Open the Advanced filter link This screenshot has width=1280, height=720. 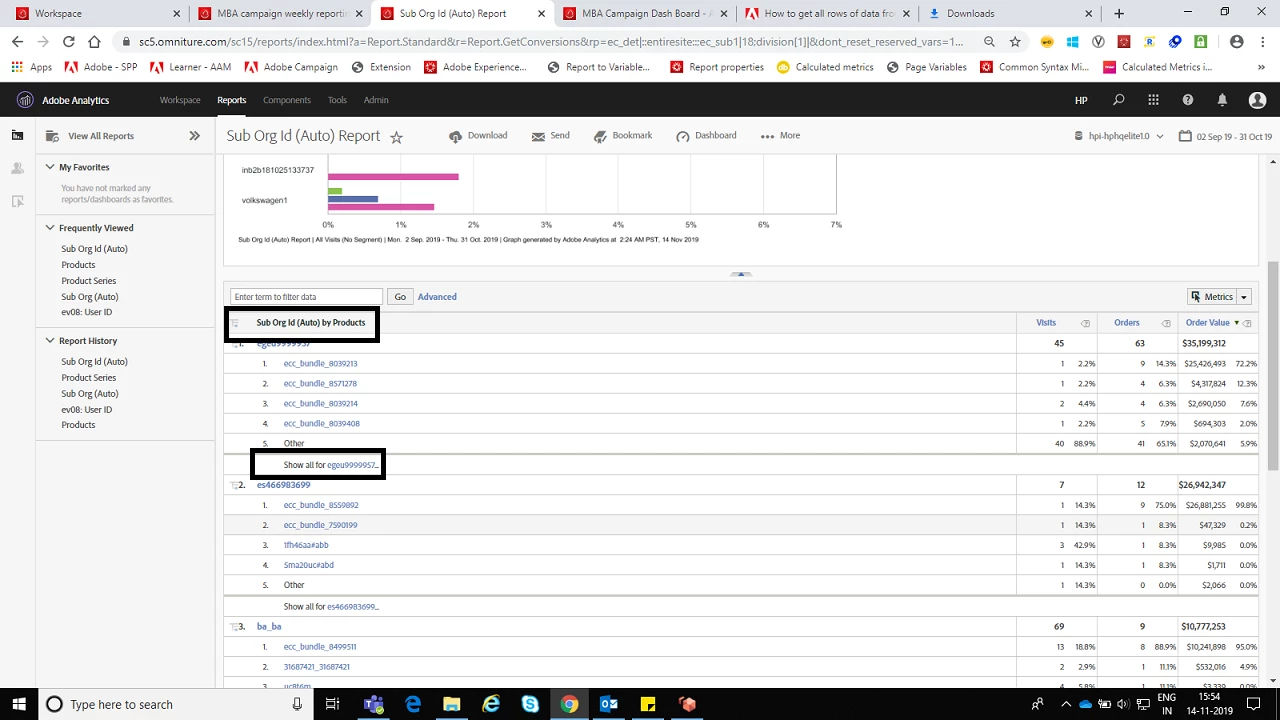point(437,297)
